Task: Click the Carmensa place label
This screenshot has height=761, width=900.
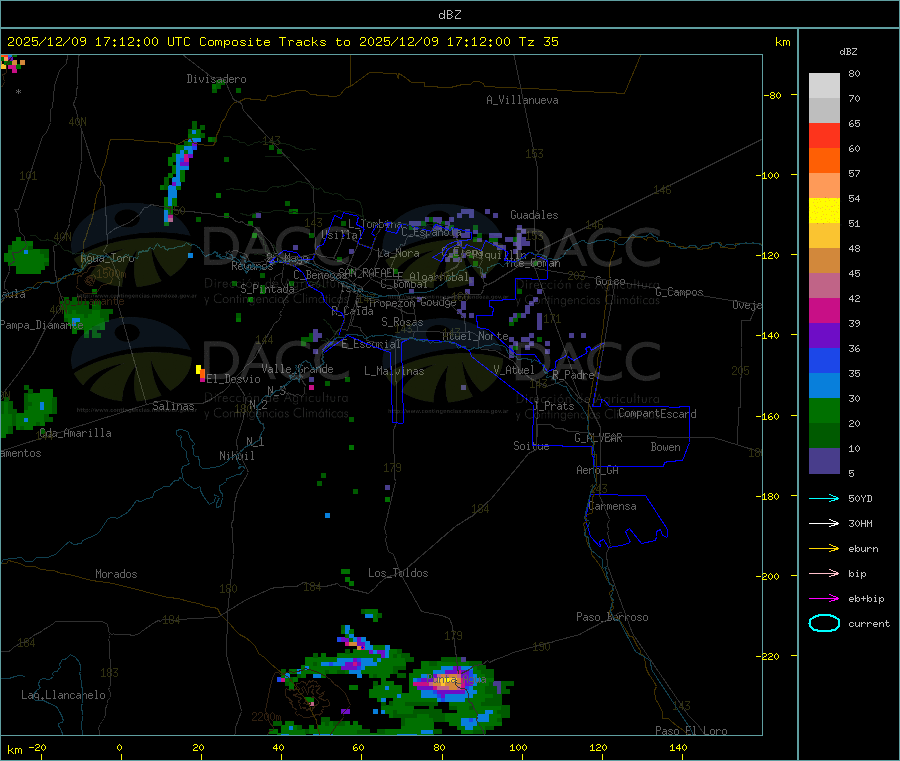Action: tap(612, 507)
